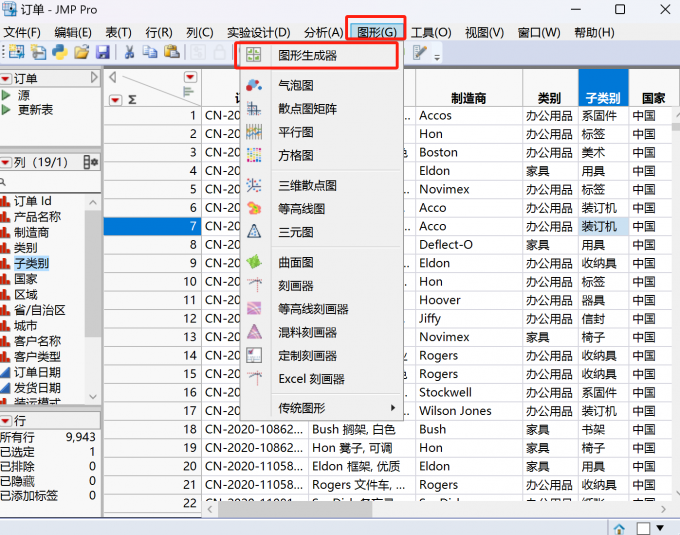Screen dimensions: 680x535
Task: Select 图形生成器 from the menu
Action: coord(317,55)
